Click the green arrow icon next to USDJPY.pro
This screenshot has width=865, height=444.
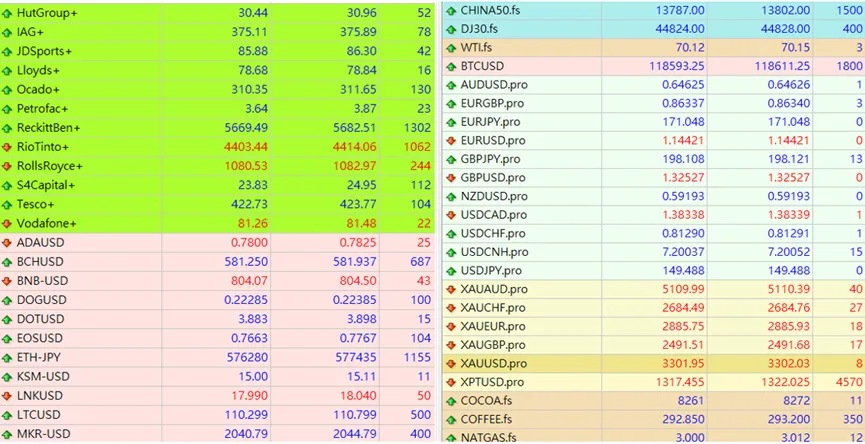451,271
